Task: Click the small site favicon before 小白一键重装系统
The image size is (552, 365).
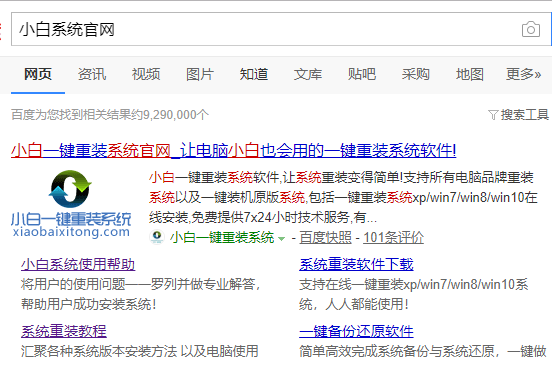Action: pyautogui.click(x=157, y=237)
